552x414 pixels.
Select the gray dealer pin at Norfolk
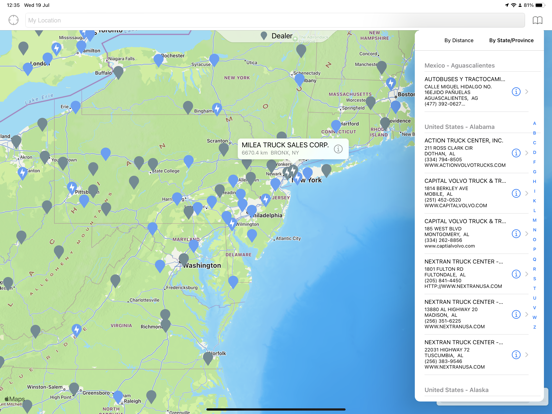(208, 358)
